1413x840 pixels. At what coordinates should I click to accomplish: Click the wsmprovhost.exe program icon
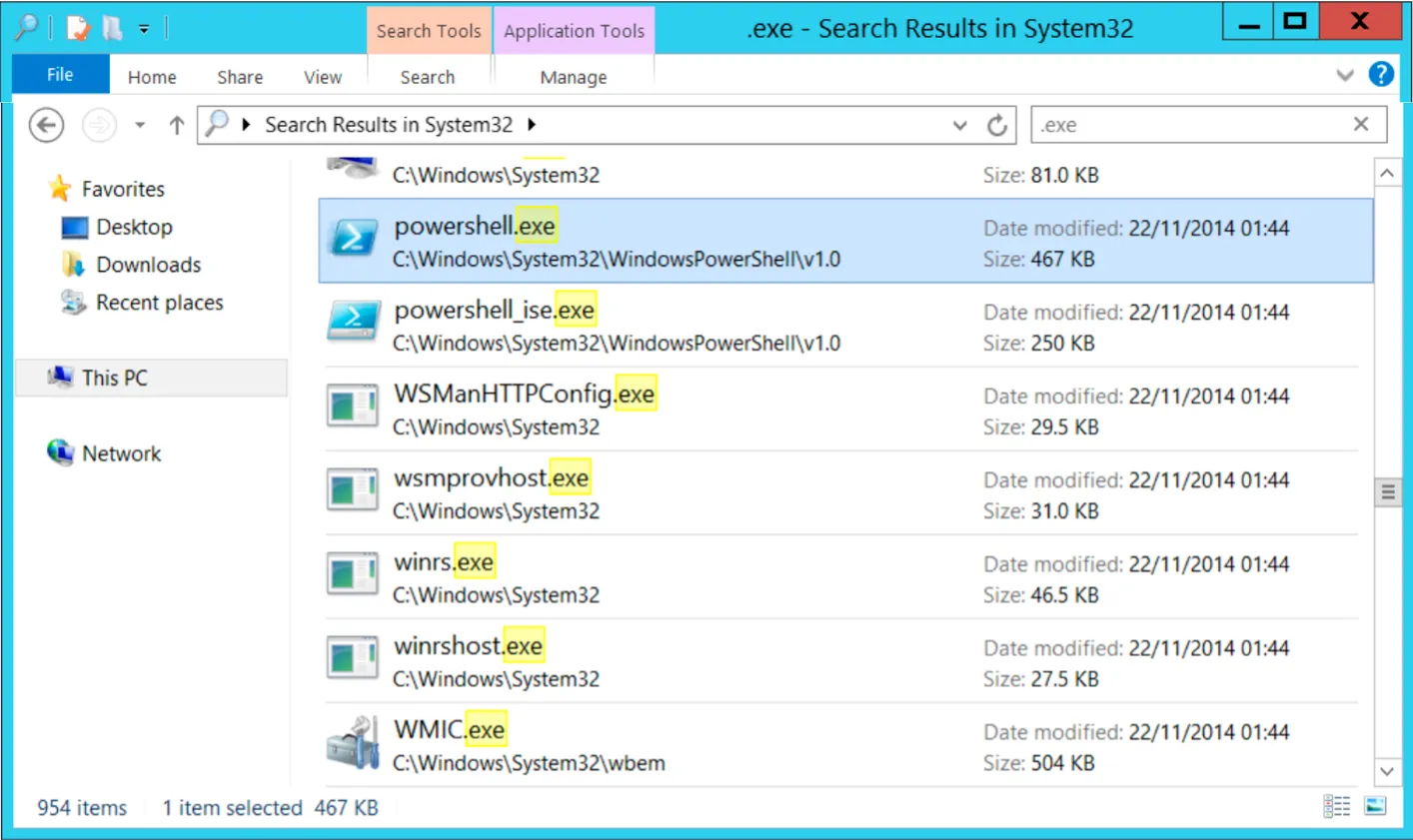click(x=353, y=490)
